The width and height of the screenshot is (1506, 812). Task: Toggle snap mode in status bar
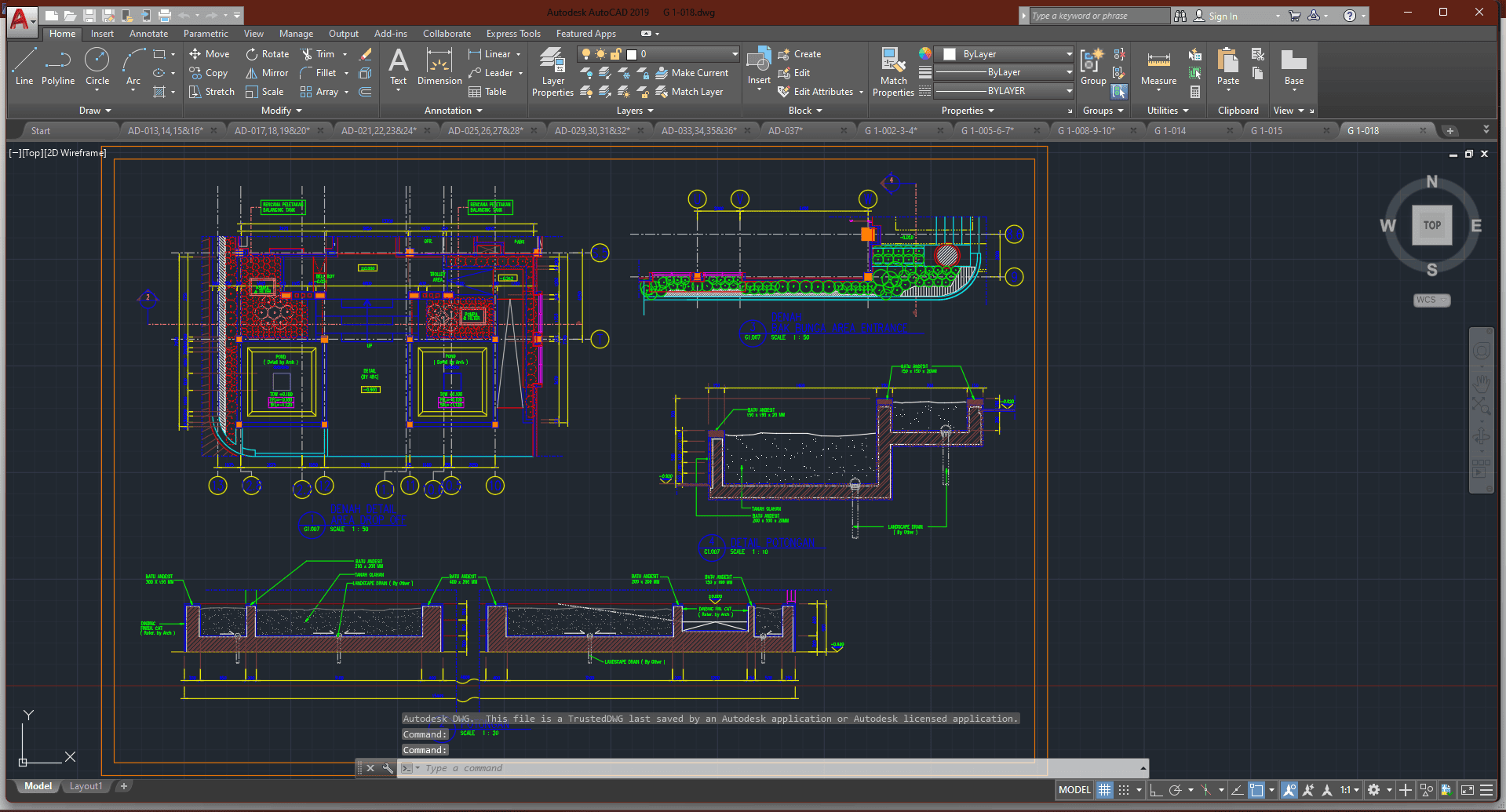click(1124, 790)
